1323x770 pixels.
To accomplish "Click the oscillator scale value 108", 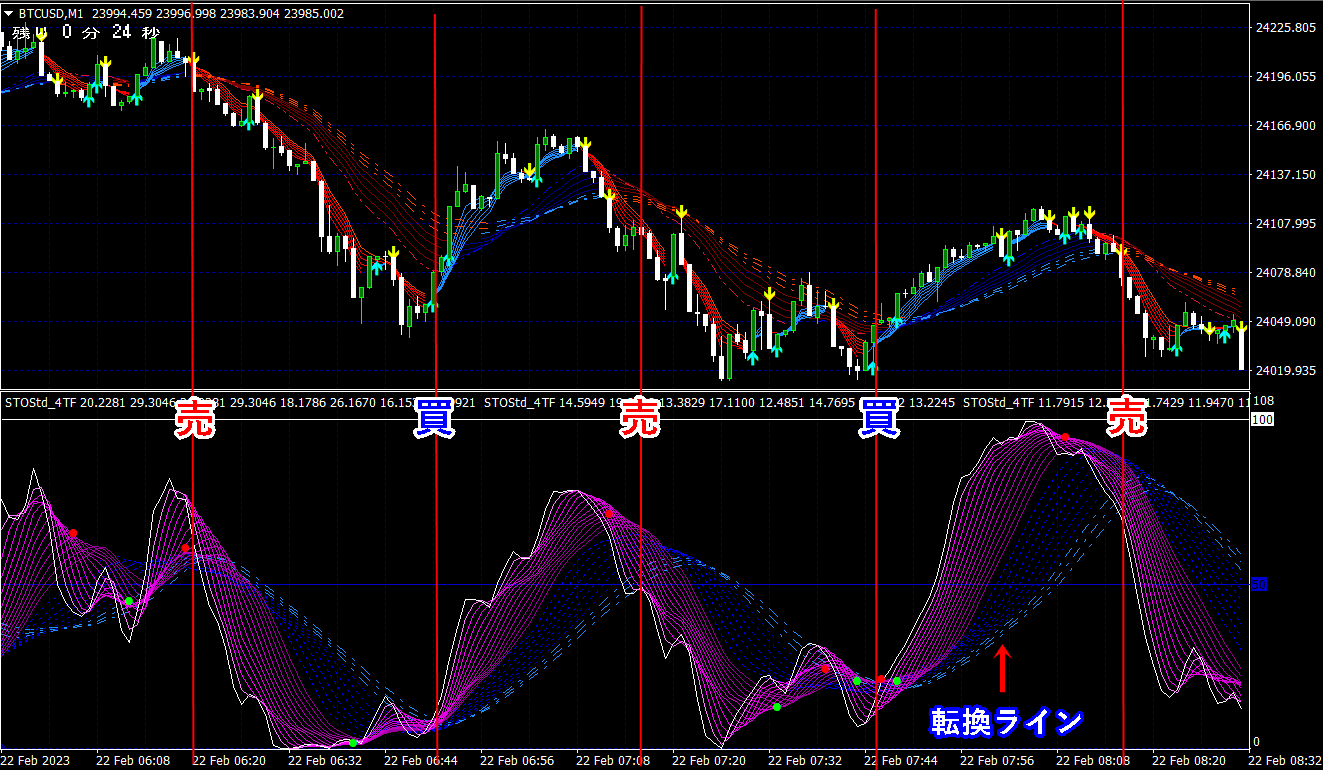I will (1263, 402).
